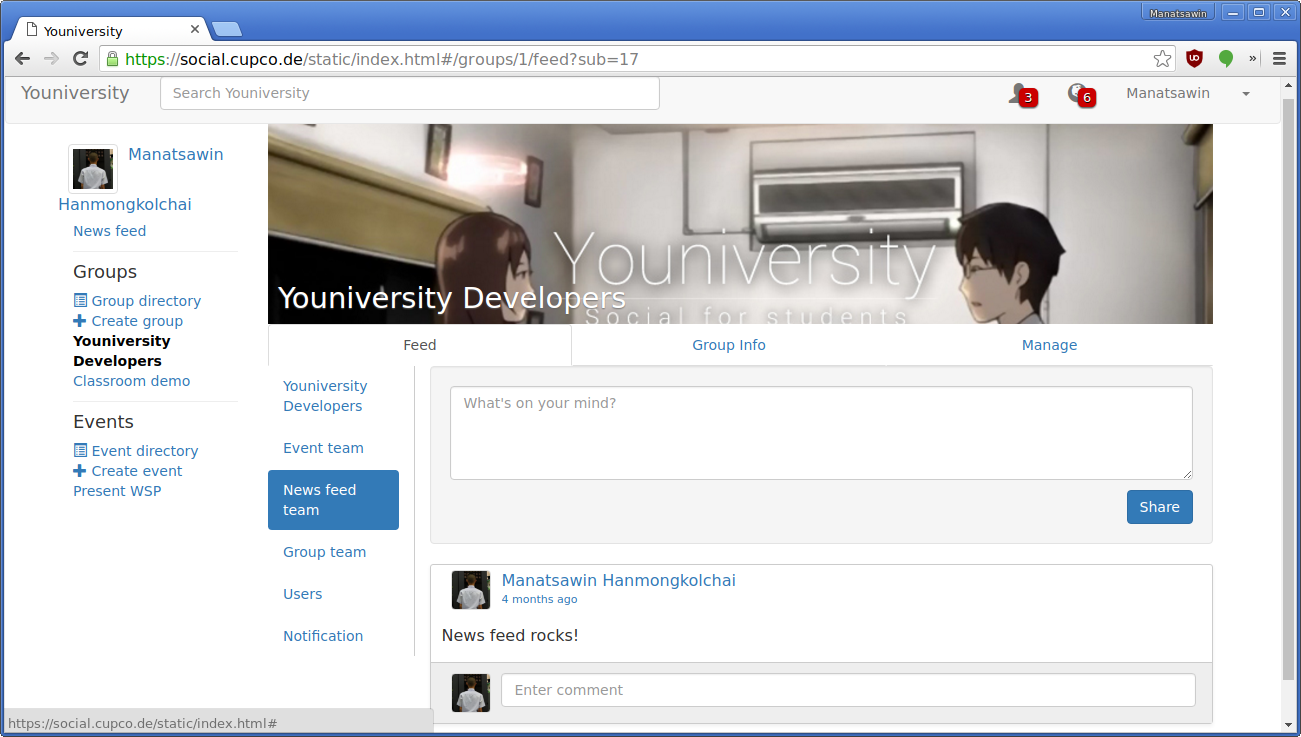Expand the Manatsawin user dropdown
The image size is (1301, 737).
tap(1246, 94)
